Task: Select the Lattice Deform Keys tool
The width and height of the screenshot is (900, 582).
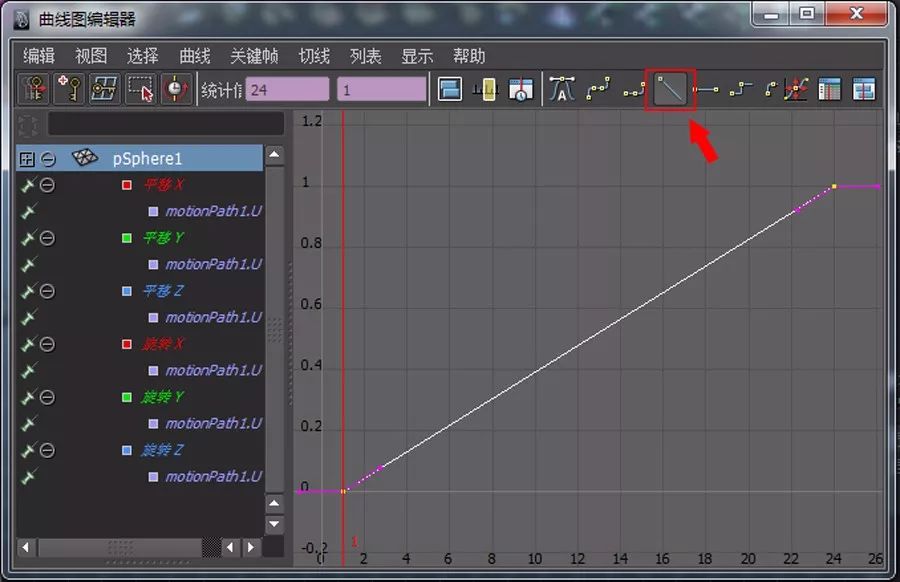Action: (104, 89)
